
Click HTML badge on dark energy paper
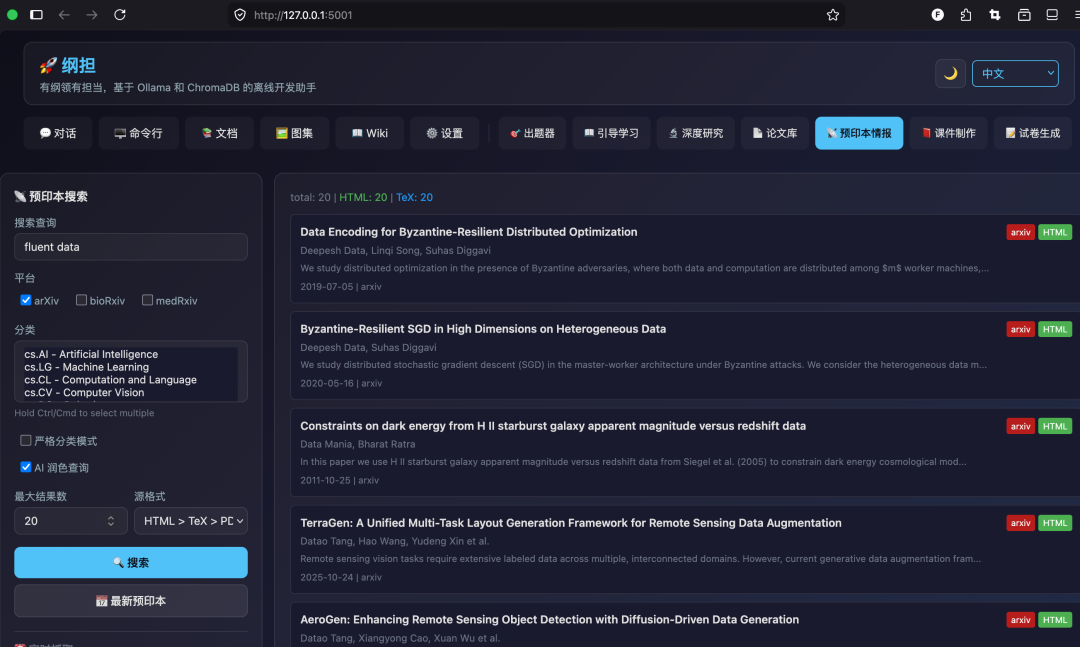(1055, 427)
